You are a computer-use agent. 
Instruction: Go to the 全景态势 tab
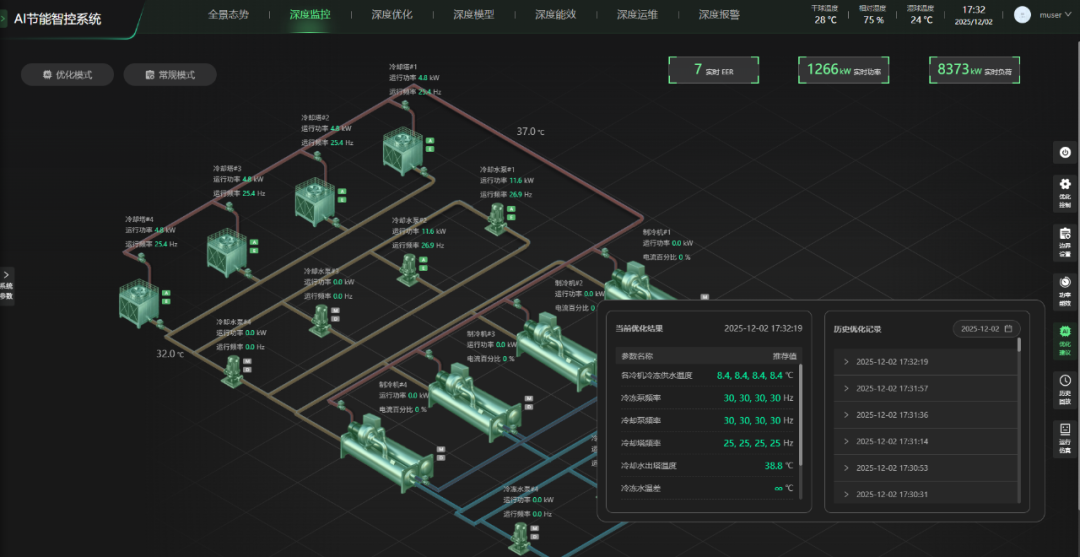[228, 15]
